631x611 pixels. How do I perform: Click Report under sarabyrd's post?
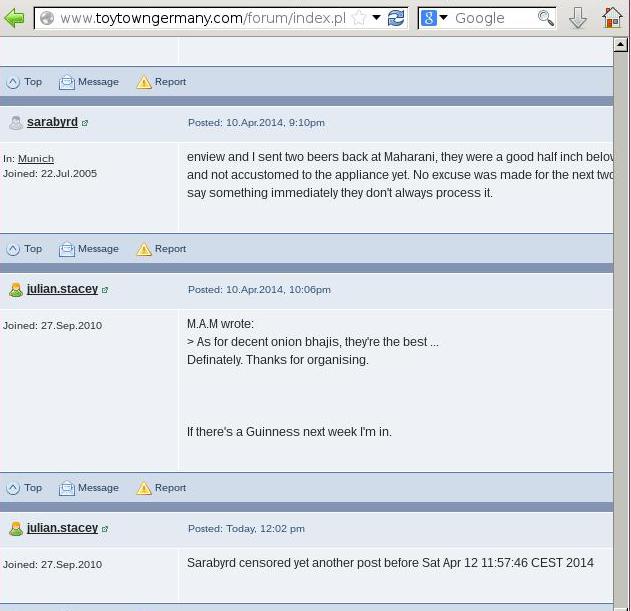(161, 249)
